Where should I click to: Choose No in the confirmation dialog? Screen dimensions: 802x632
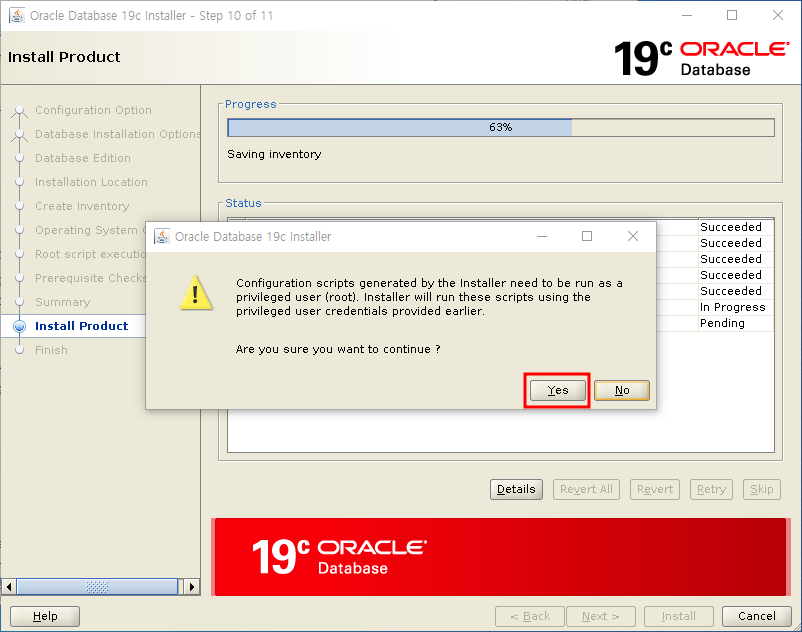(x=622, y=390)
